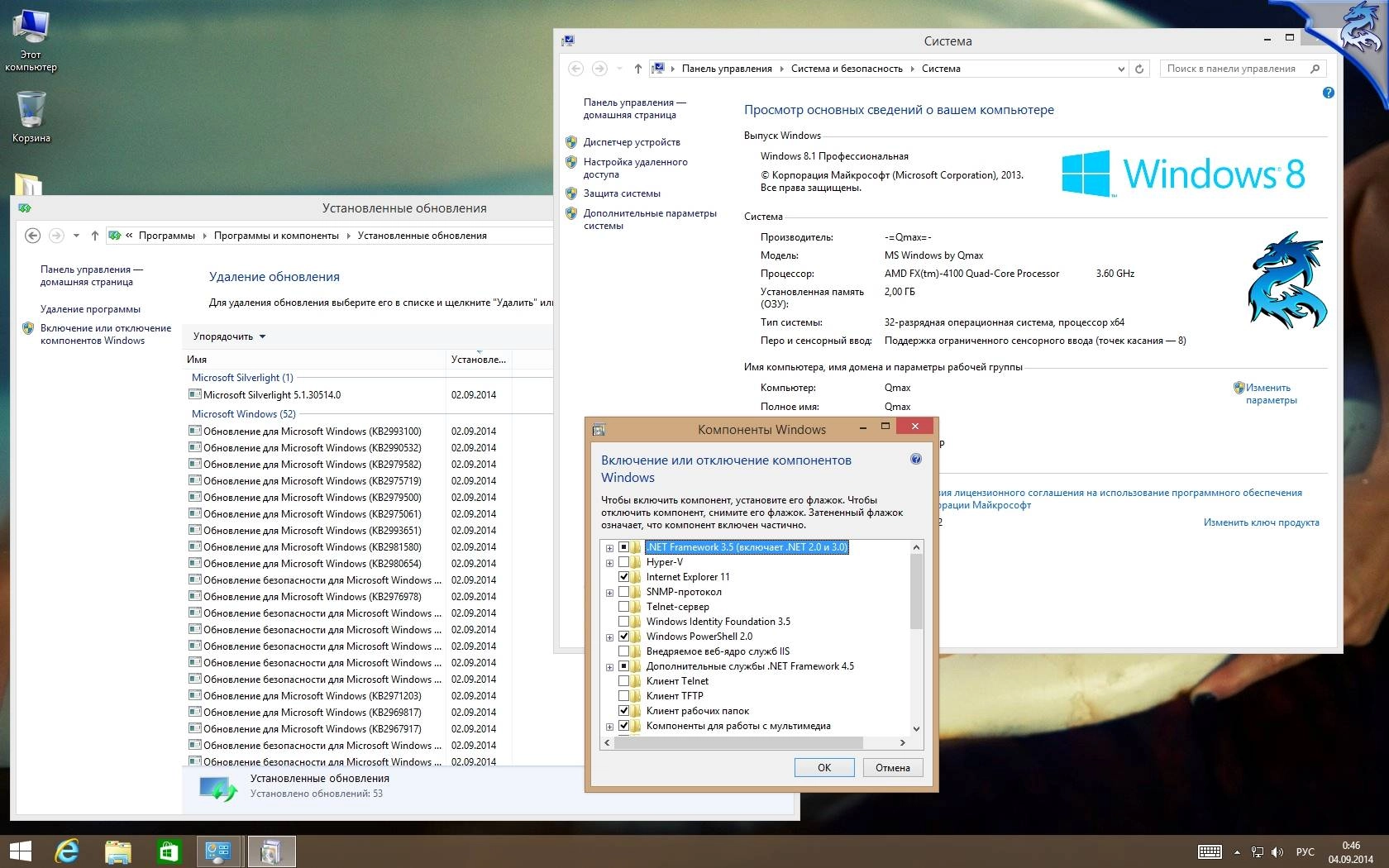Screen dimensions: 1389x868
Task: Uncheck the Internet Explorer 11 checkbox
Action: tap(624, 577)
